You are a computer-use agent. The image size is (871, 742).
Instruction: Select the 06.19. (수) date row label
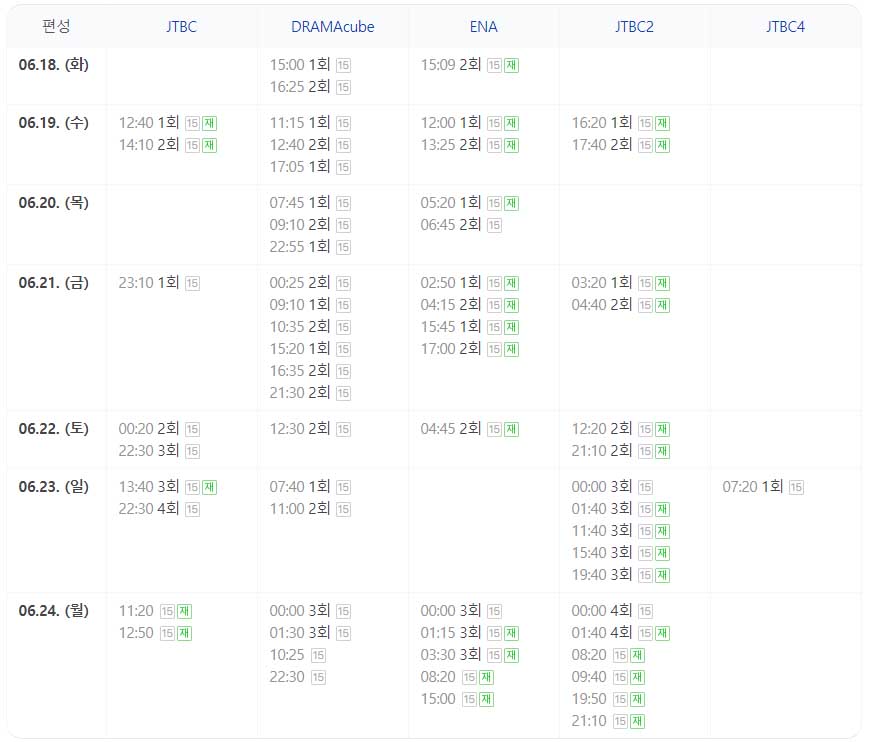53,122
